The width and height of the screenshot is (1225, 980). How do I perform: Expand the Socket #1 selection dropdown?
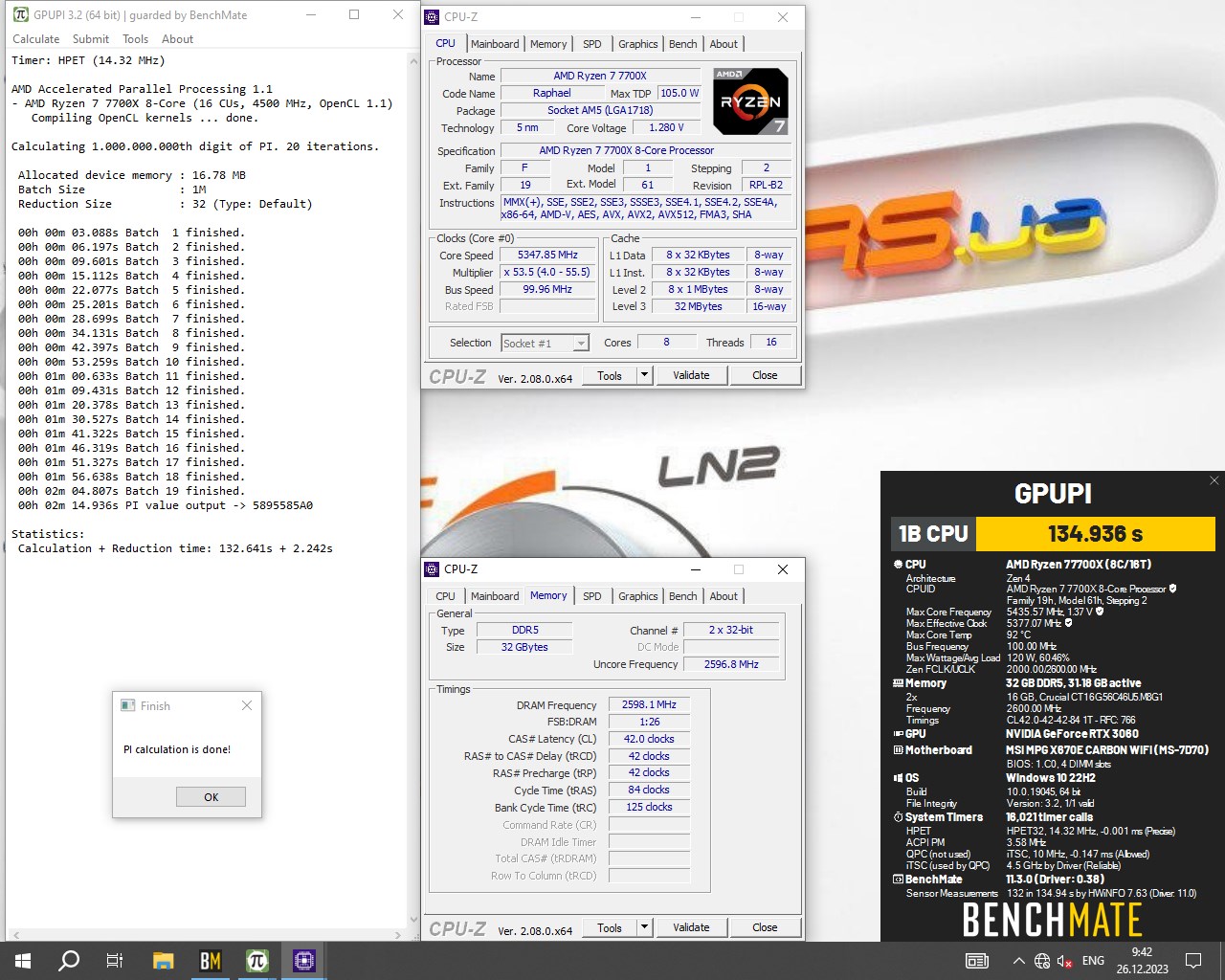coord(581,344)
